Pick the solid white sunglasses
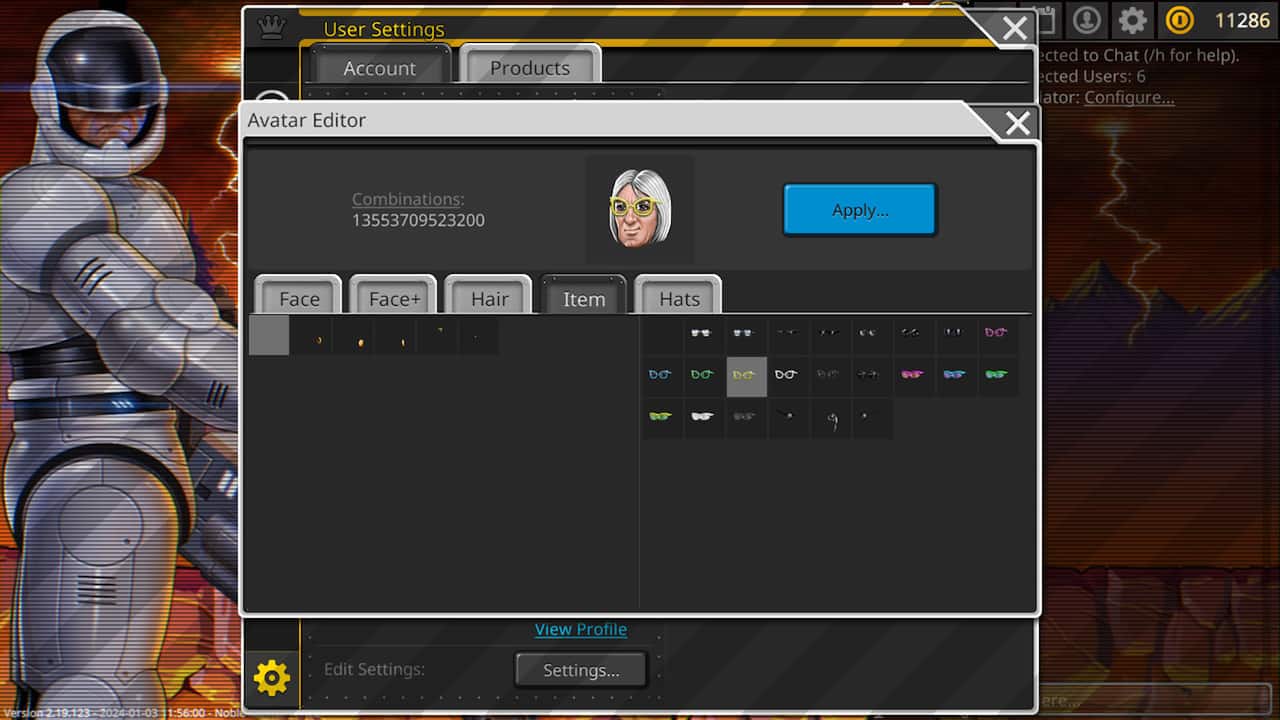Image resolution: width=1280 pixels, height=720 pixels. [703, 418]
